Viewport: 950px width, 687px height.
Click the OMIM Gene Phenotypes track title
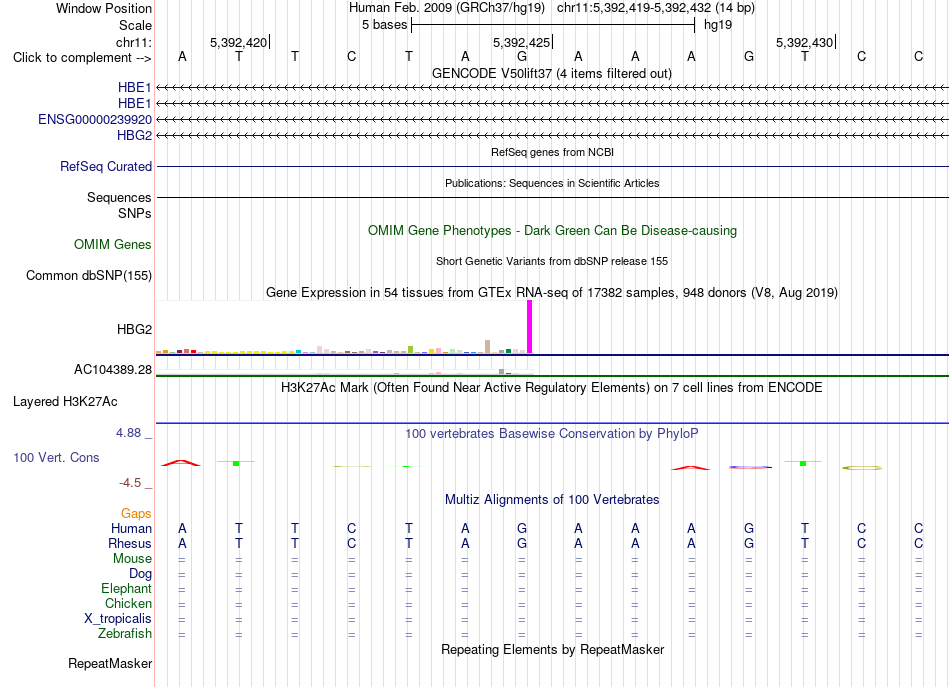pyautogui.click(x=553, y=230)
